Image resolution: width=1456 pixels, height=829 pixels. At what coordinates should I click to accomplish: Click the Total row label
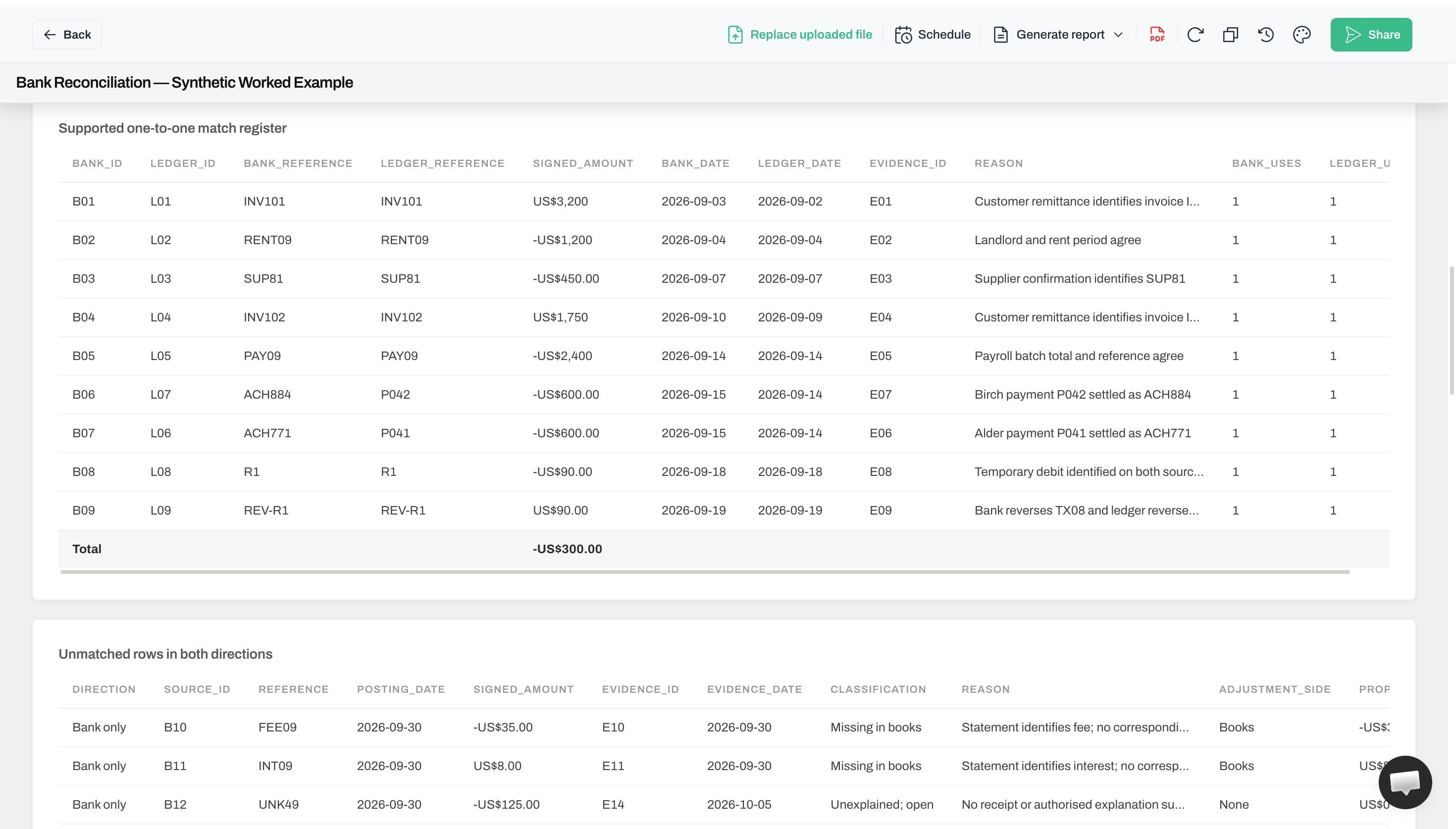tap(87, 549)
